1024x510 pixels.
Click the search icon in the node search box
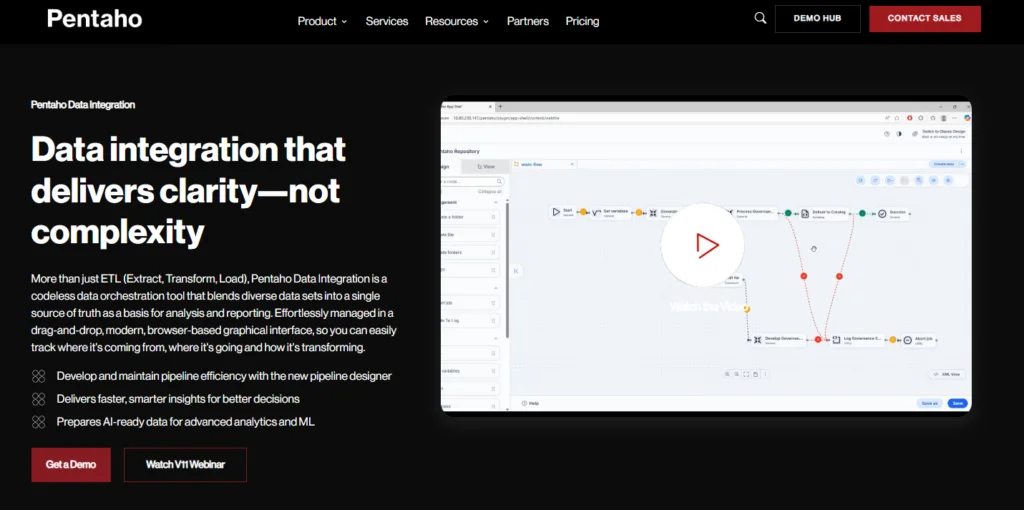click(500, 182)
